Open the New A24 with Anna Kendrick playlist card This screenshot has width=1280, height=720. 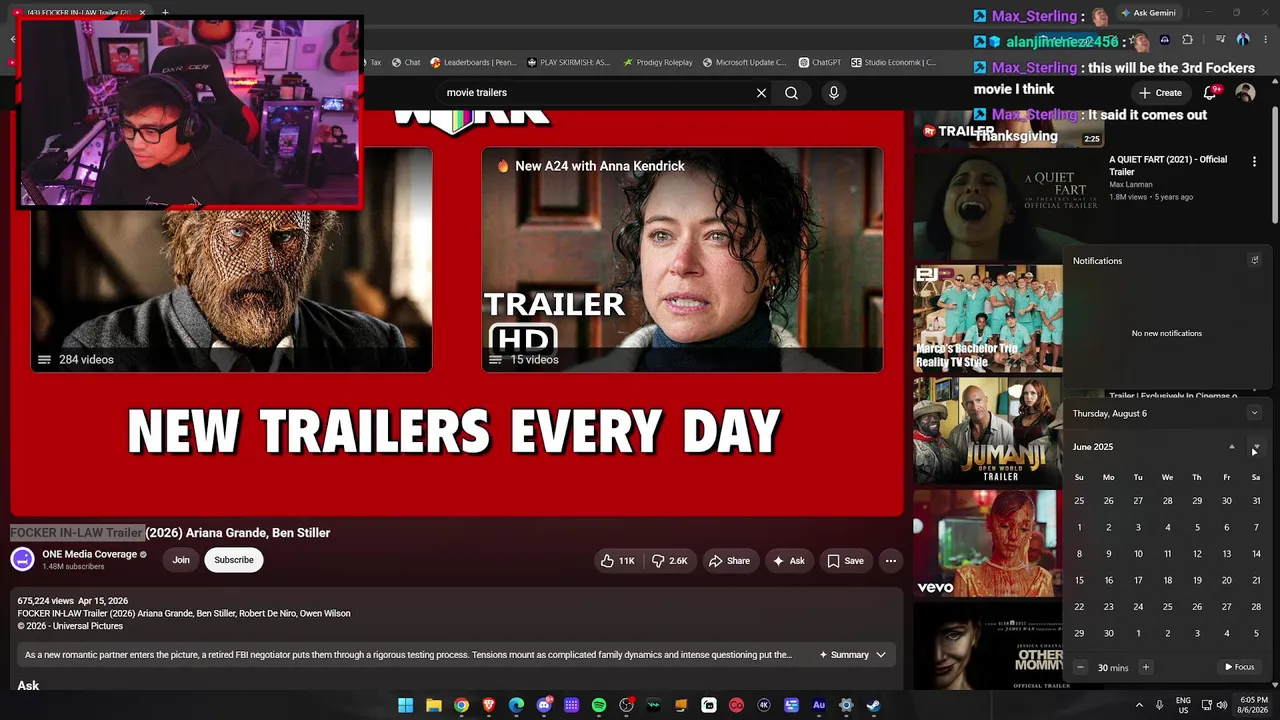pyautogui.click(x=682, y=260)
